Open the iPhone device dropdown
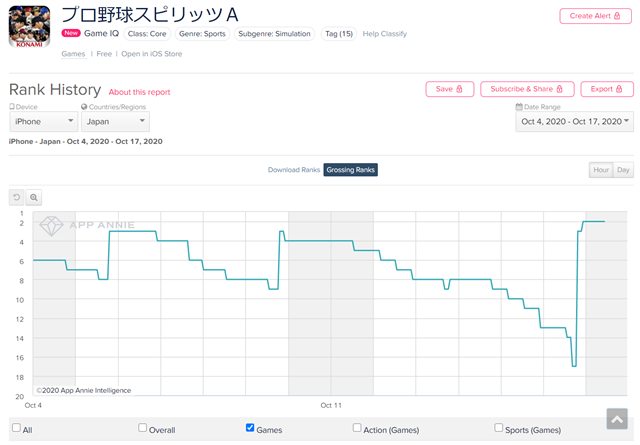This screenshot has height=445, width=640. pyautogui.click(x=44, y=122)
